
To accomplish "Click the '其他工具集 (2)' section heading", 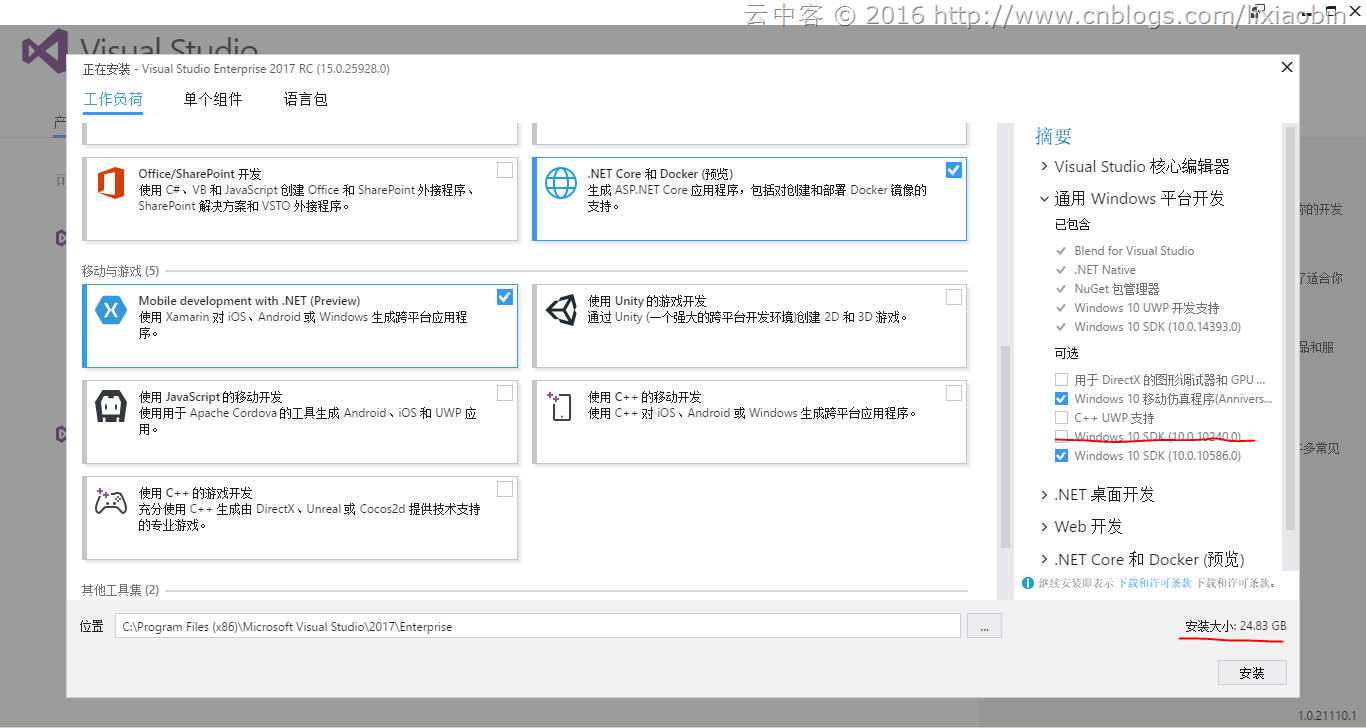I will pyautogui.click(x=120, y=590).
